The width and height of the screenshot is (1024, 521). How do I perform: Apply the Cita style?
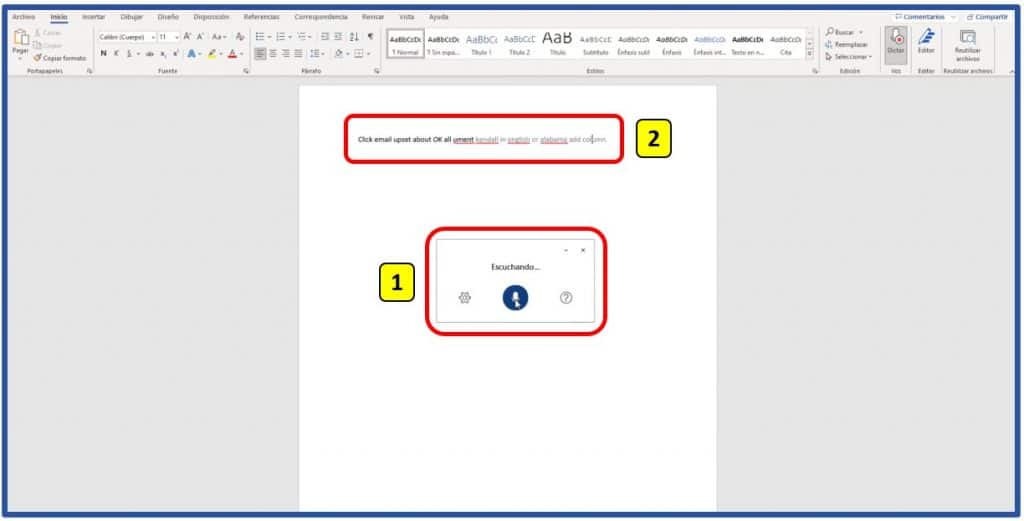click(x=786, y=44)
